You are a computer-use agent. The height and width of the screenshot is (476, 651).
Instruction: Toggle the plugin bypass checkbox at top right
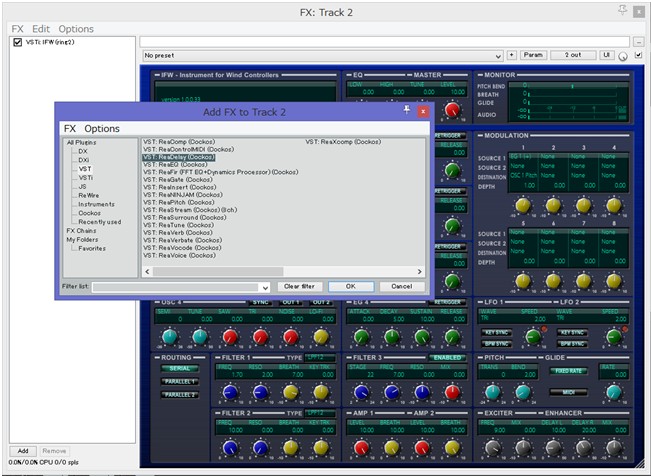point(639,55)
